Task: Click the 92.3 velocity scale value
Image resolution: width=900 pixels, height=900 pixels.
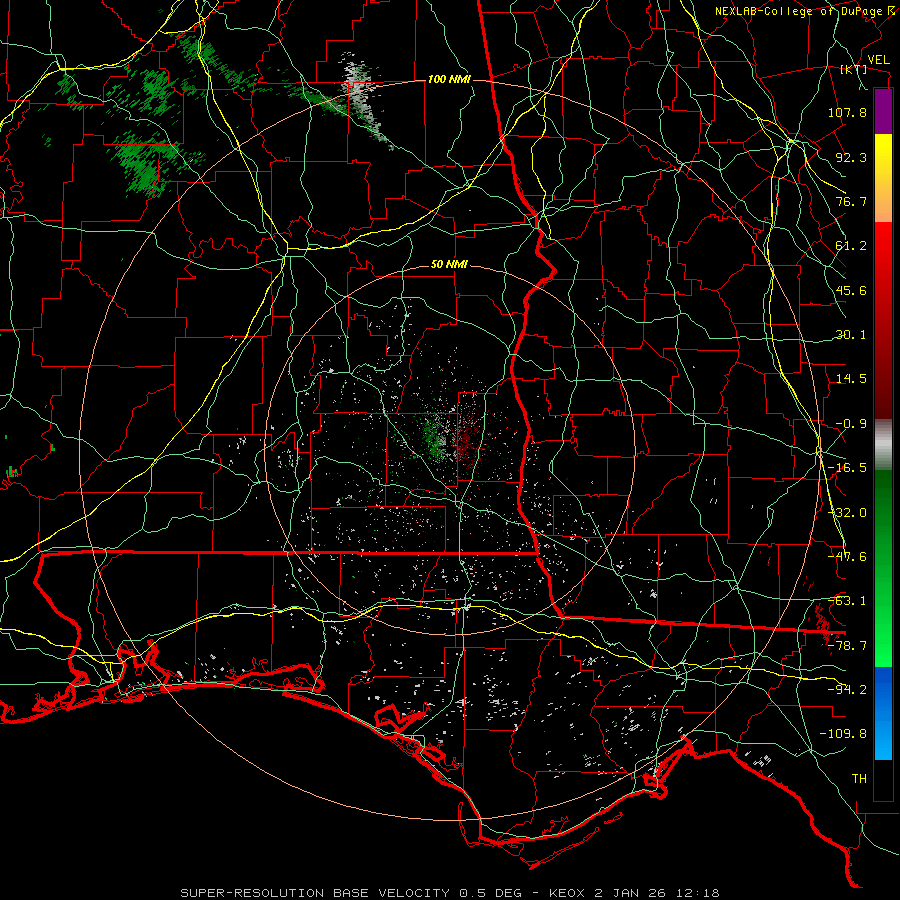Action: coord(851,157)
